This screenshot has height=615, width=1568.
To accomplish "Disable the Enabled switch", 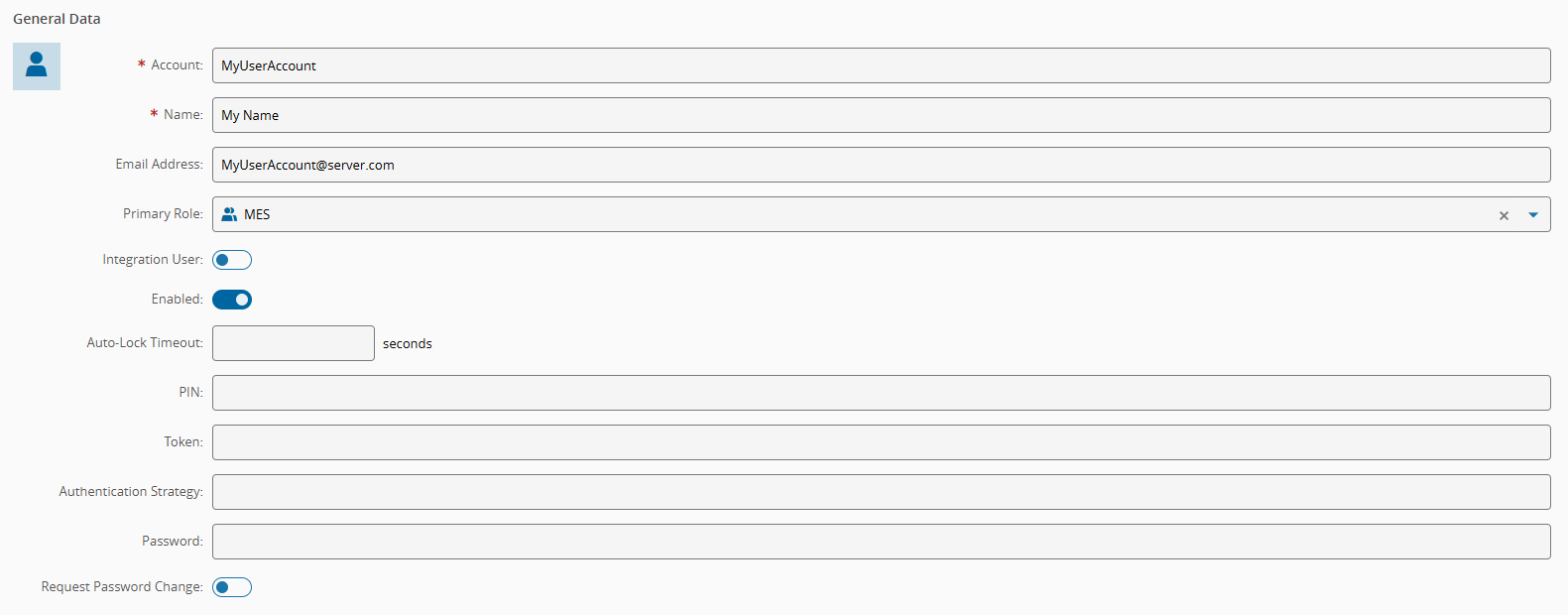I will click(x=232, y=300).
